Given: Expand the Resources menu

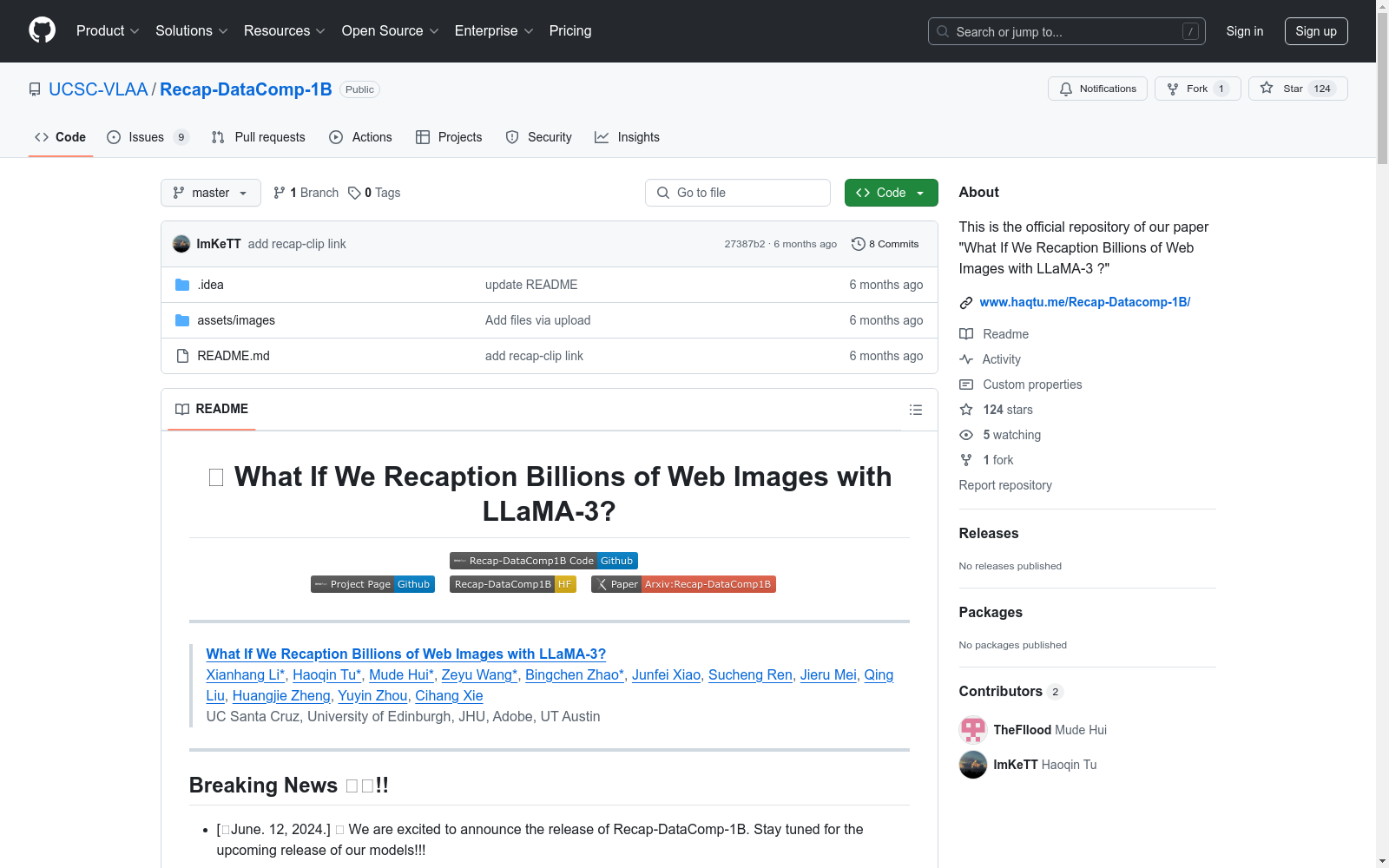Looking at the screenshot, I should click(x=285, y=31).
